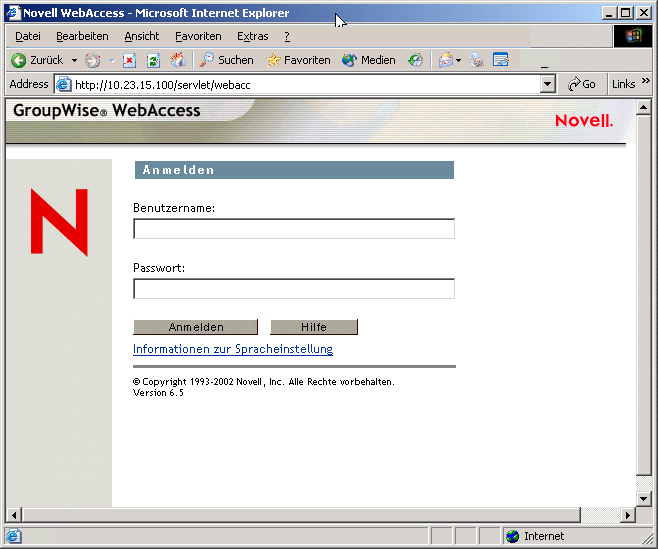Expand the Mail dropdown arrow
The height and width of the screenshot is (549, 658).
[459, 60]
